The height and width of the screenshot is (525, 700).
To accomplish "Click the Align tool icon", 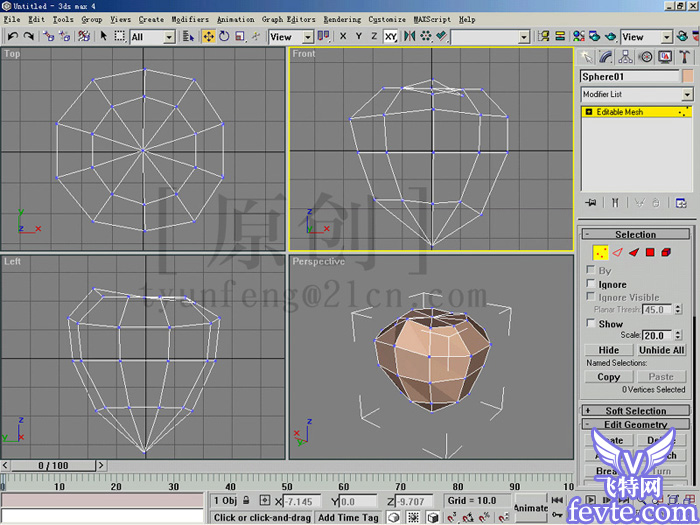I will (x=442, y=37).
